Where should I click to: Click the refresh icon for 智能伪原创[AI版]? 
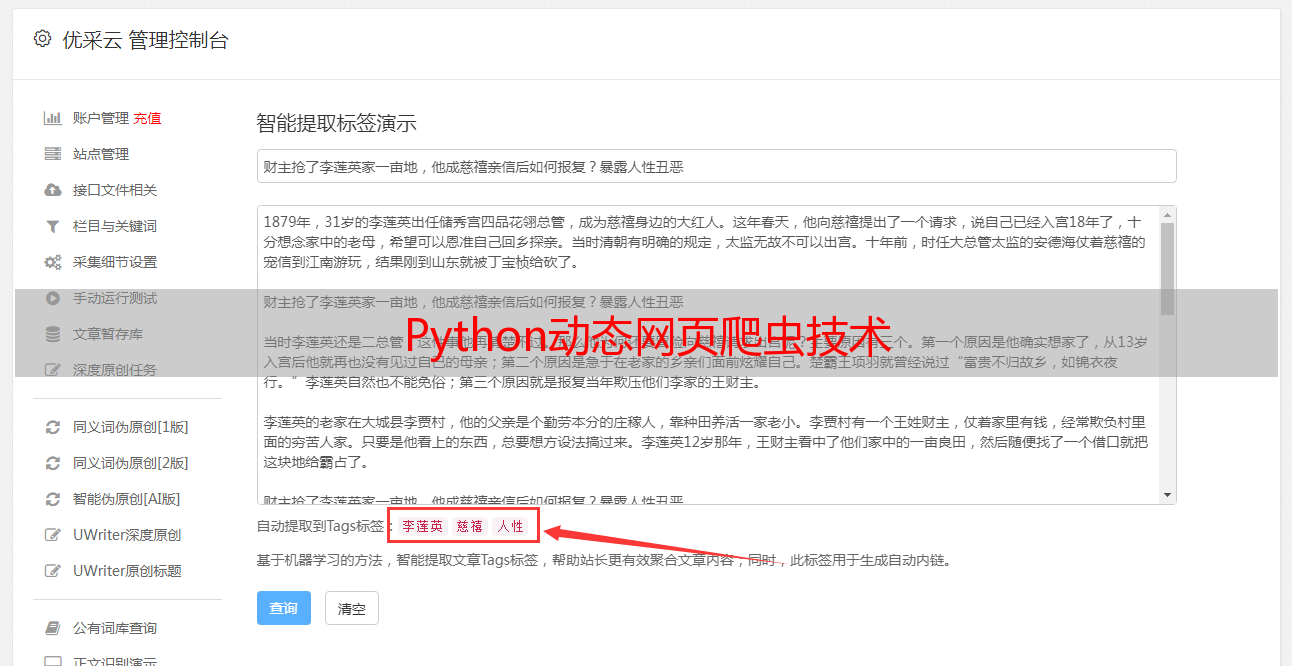53,499
